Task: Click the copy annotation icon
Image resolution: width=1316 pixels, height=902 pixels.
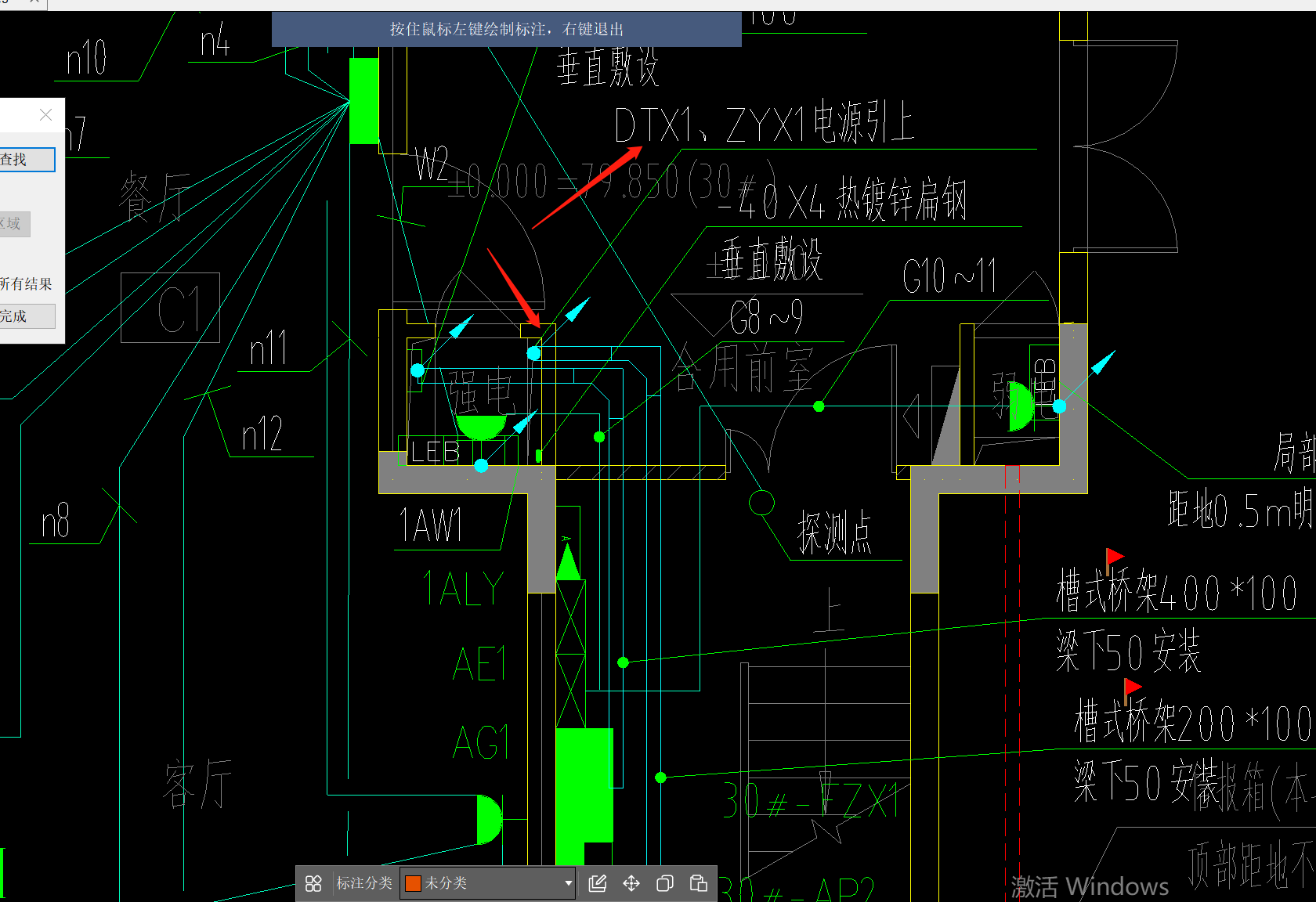Action: click(665, 883)
